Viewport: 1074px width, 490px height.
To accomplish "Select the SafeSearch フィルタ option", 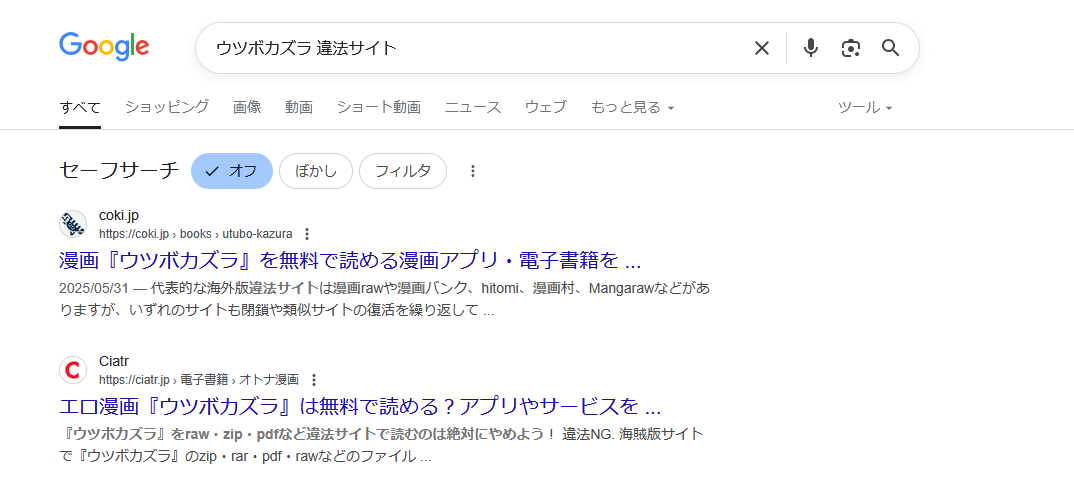I will 403,171.
